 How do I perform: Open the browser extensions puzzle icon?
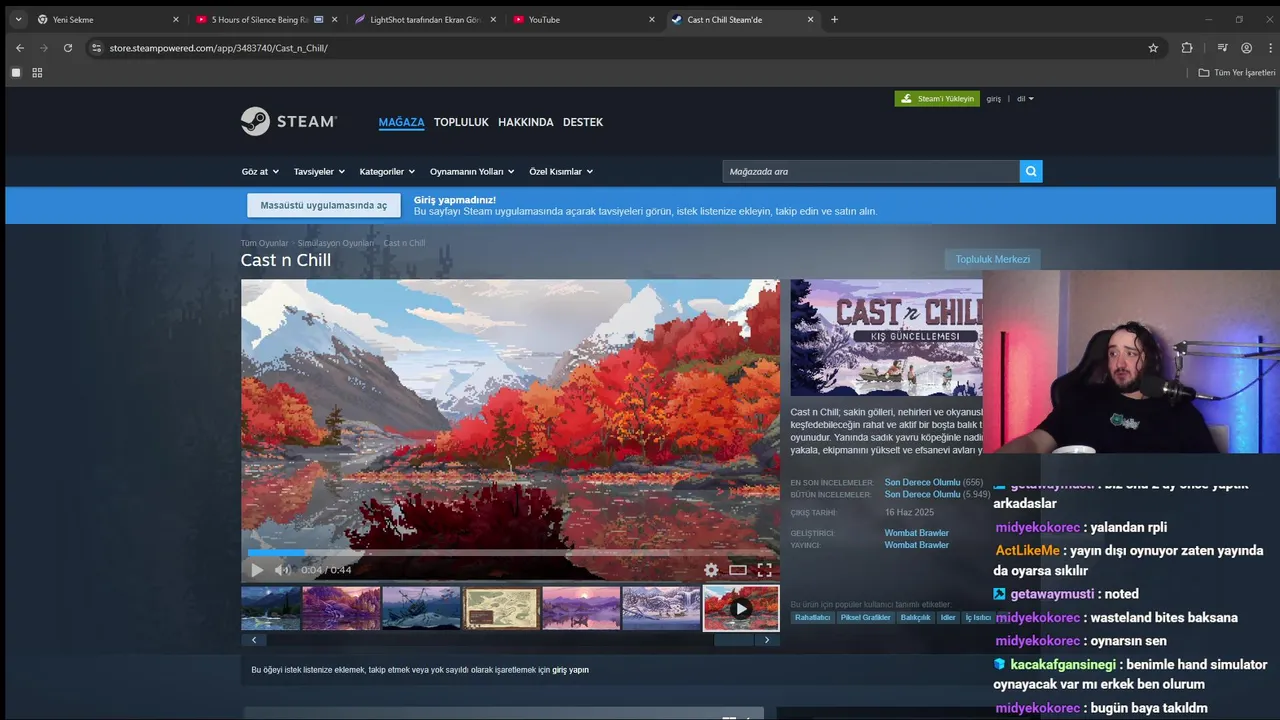pos(1187,48)
